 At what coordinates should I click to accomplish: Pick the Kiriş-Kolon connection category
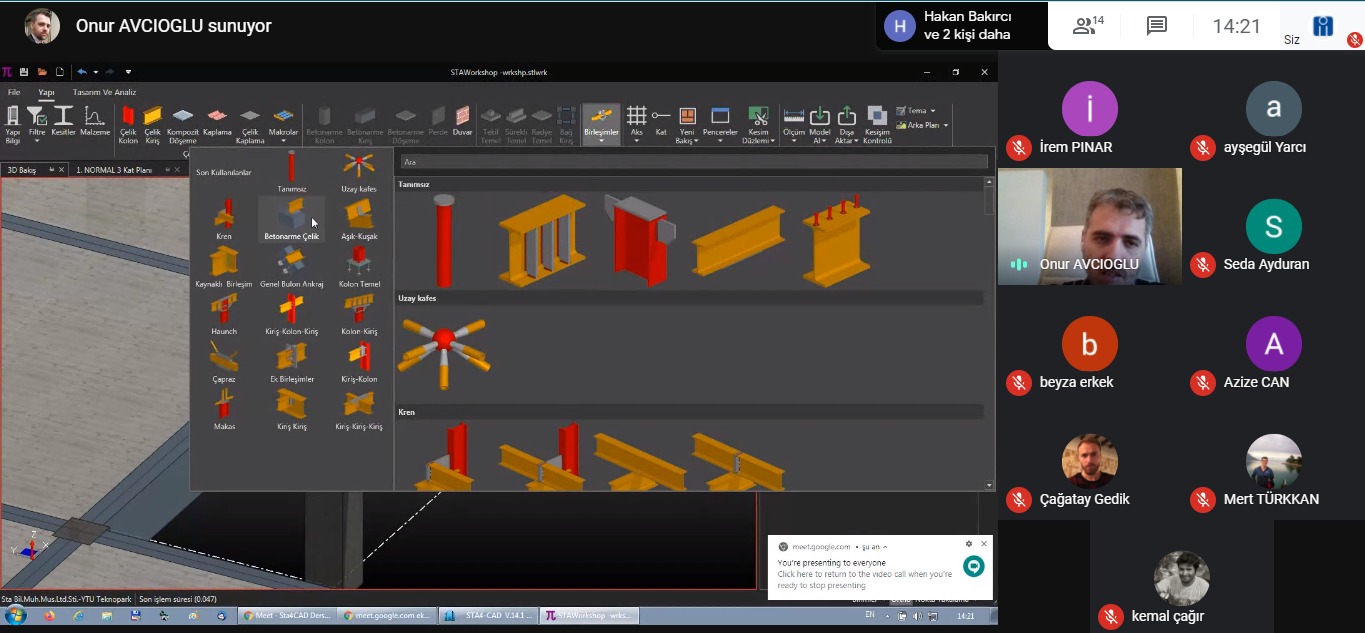(x=359, y=363)
